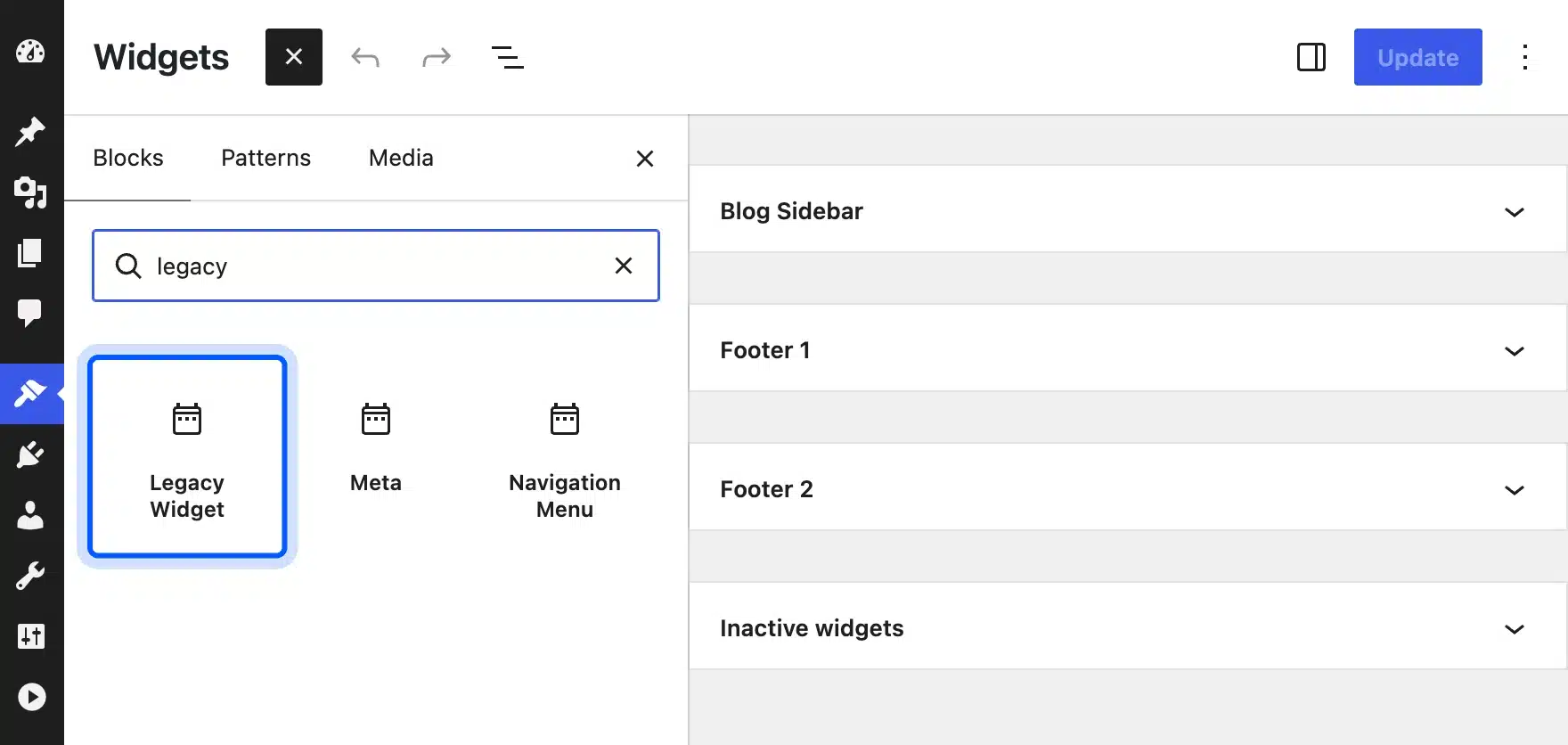Click the Collapse menu play icon

(31, 697)
